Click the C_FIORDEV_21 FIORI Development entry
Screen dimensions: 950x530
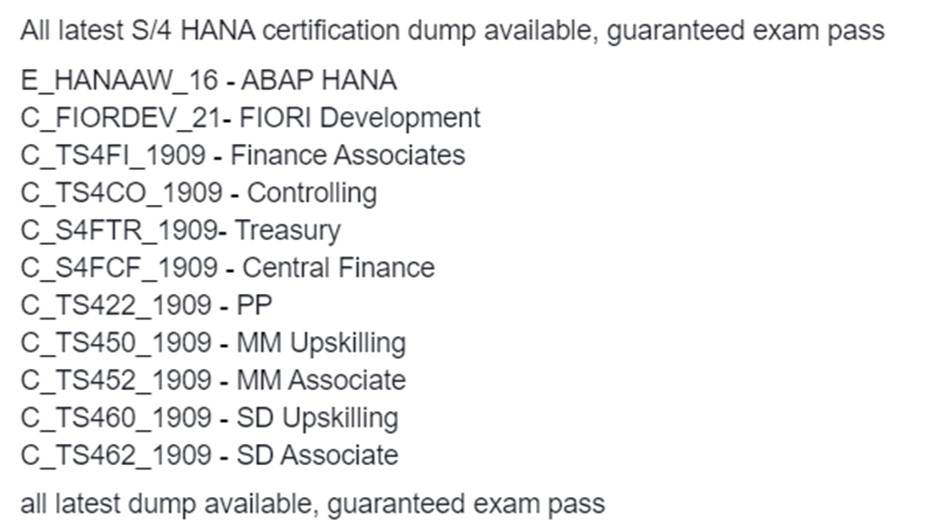[250, 118]
